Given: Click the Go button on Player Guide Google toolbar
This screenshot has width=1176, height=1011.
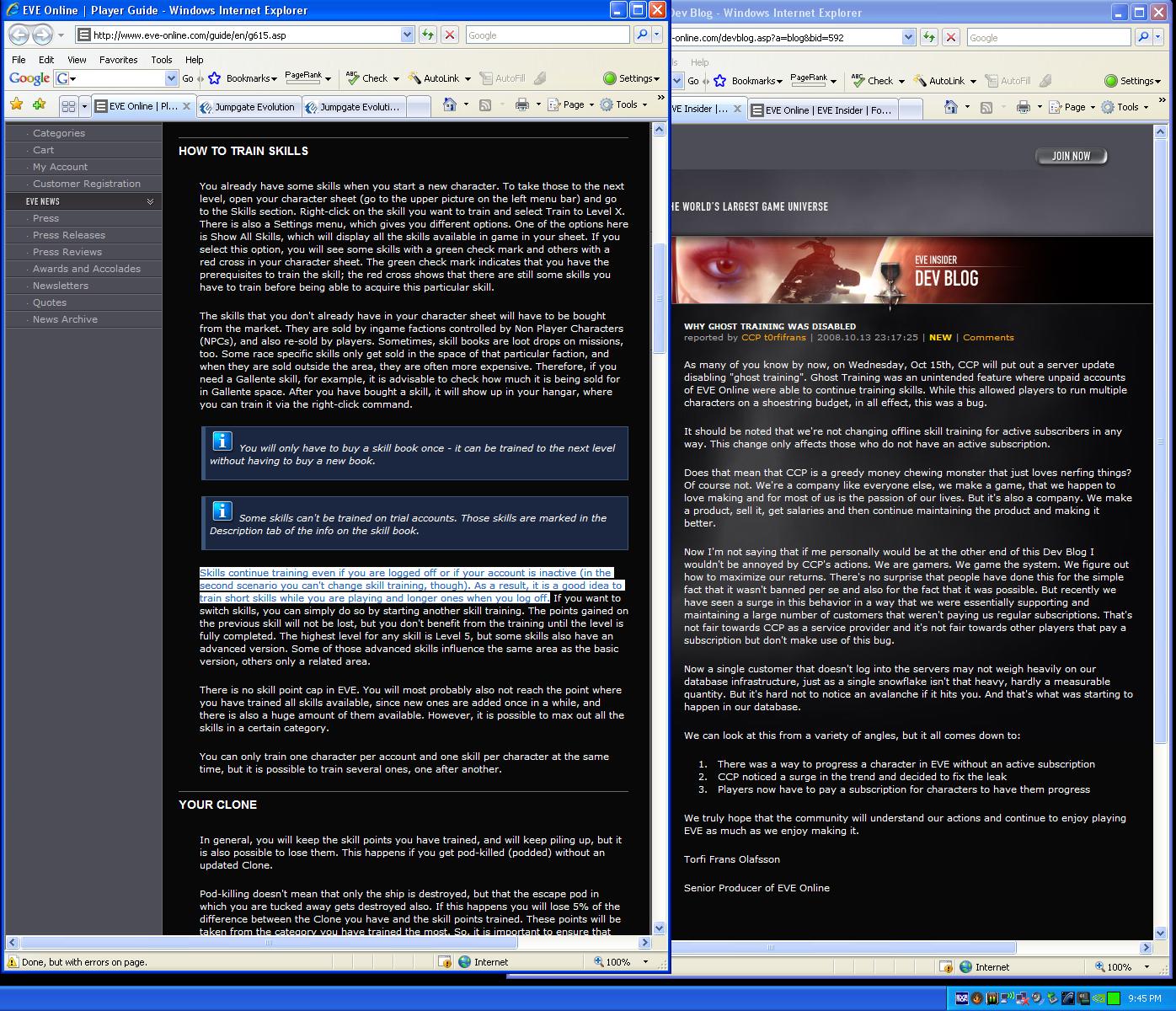Looking at the screenshot, I should point(188,78).
